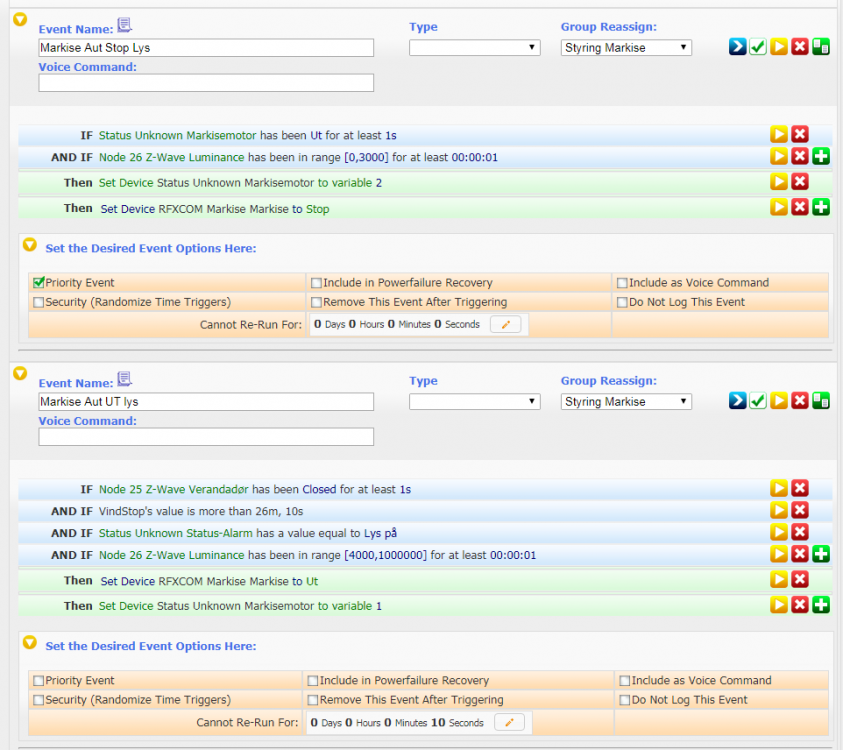Viewport: 843px width, 750px height.
Task: Edit the 10 Seconds Cannot Re-Run time
Action: point(509,722)
